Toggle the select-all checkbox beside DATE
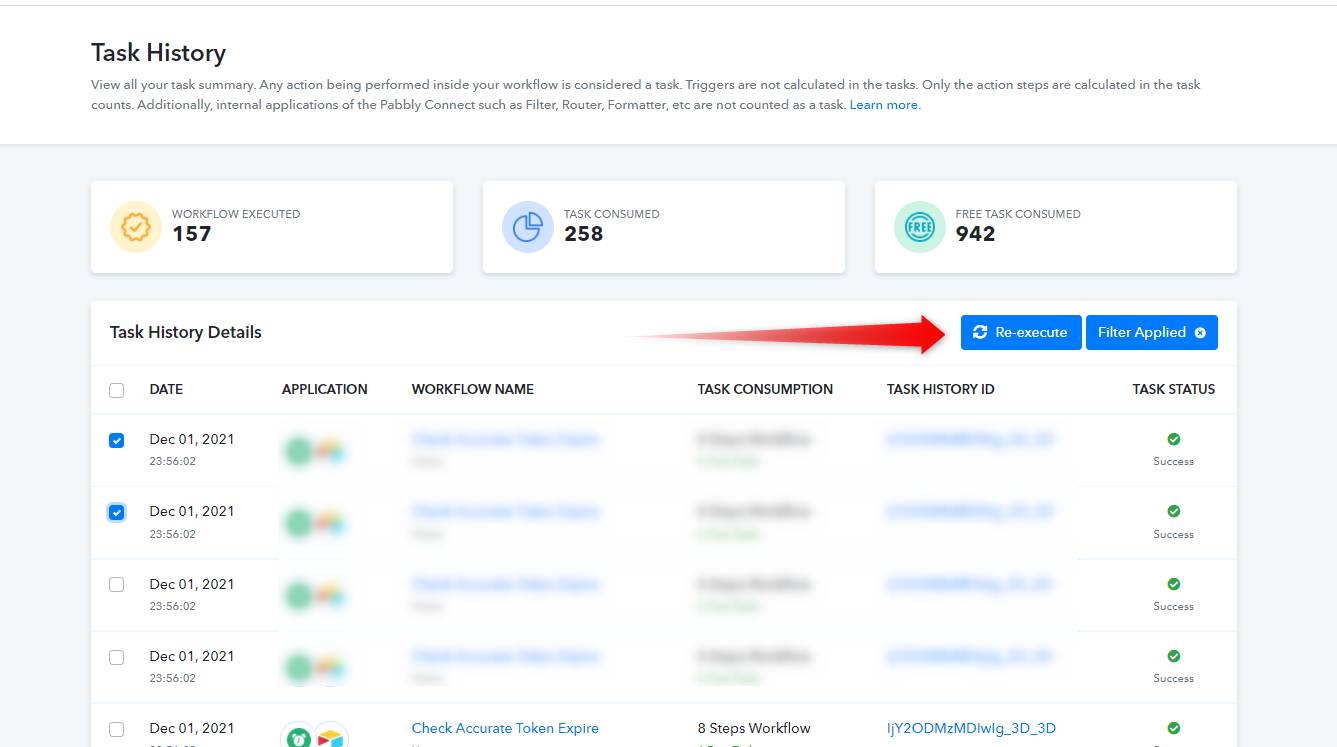 [x=117, y=390]
